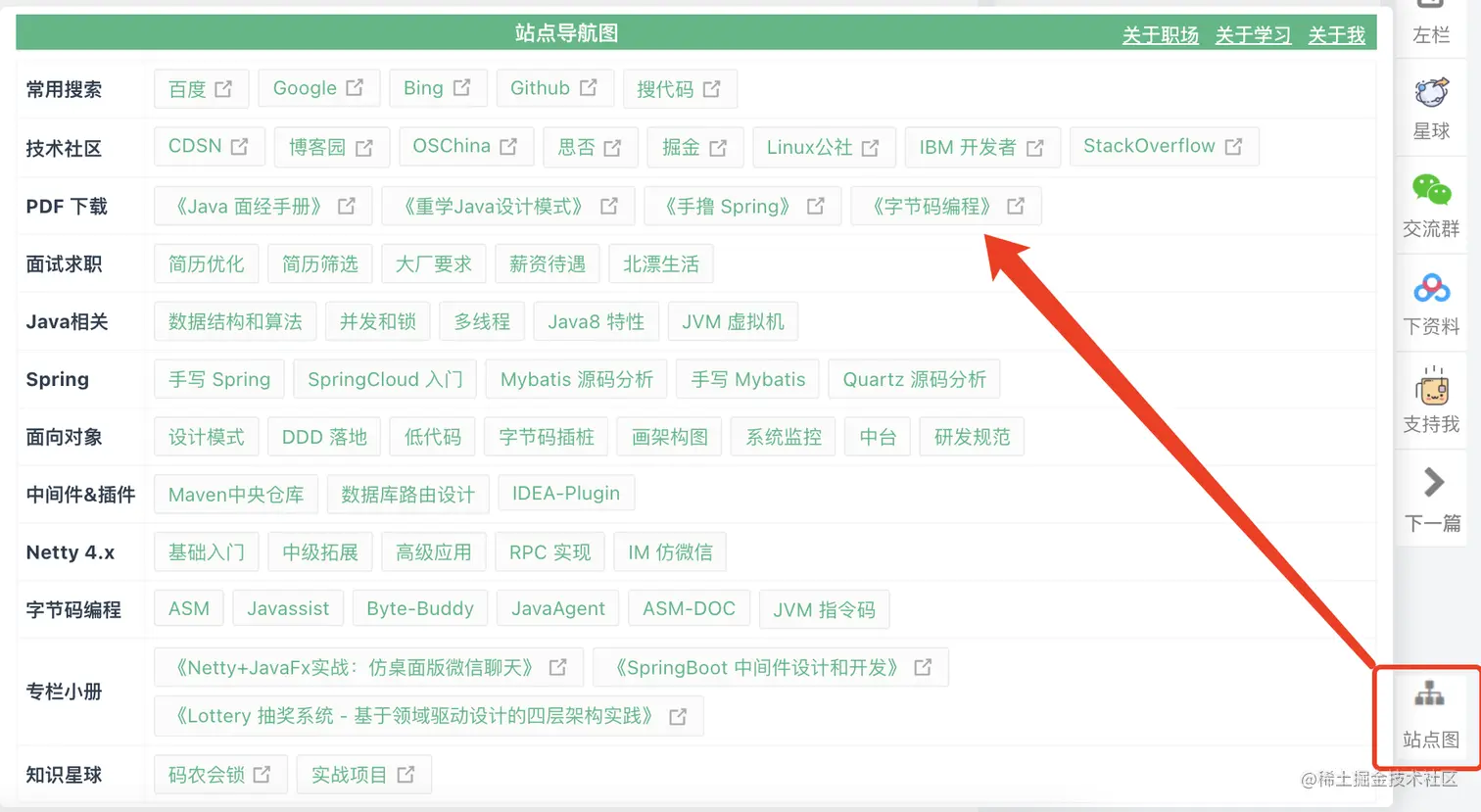This screenshot has height=812, width=1481.
Task: Click external link icon beside OSChina
Action: pos(507,147)
